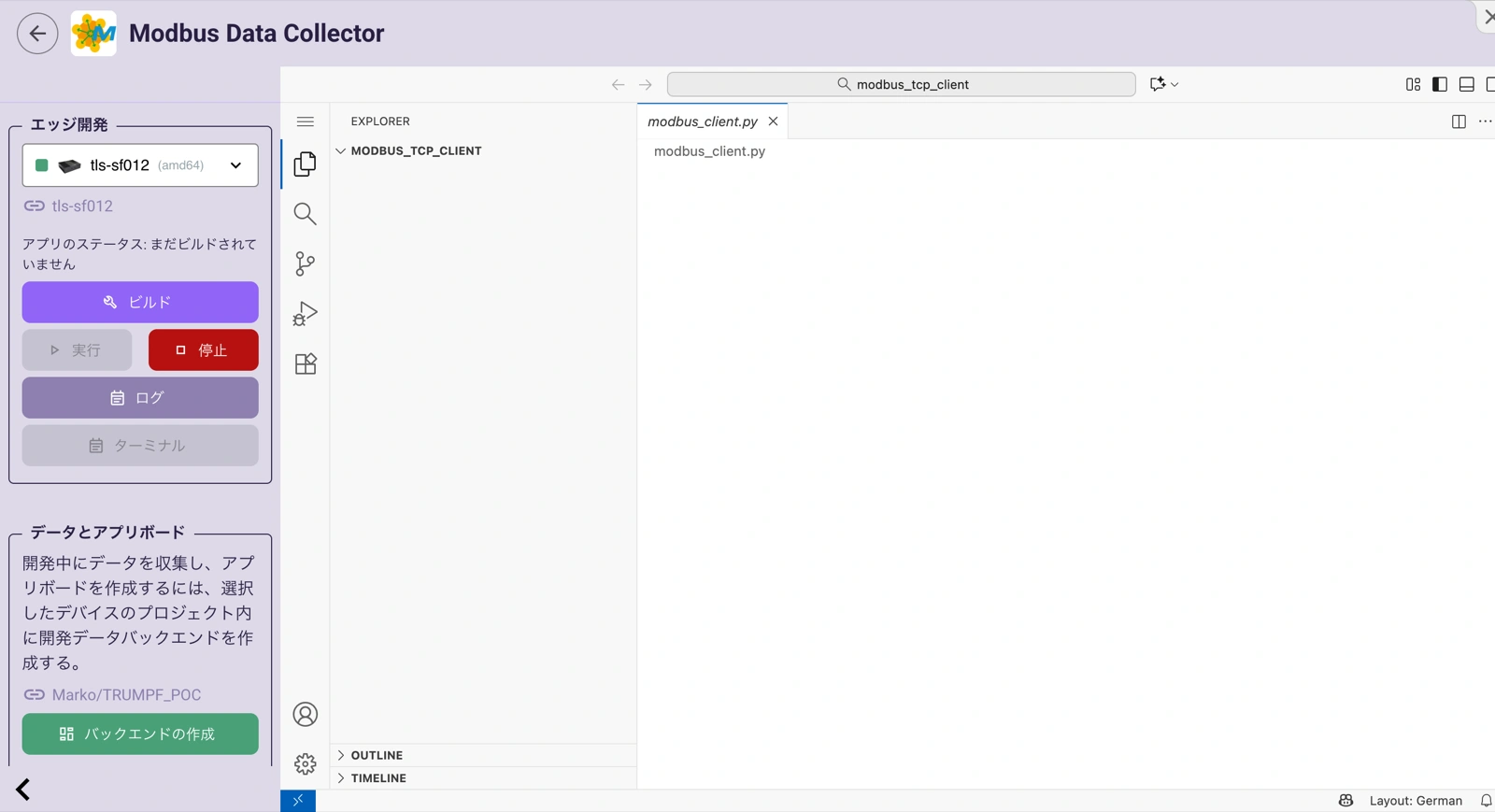Open the Run and Debug view

305,313
